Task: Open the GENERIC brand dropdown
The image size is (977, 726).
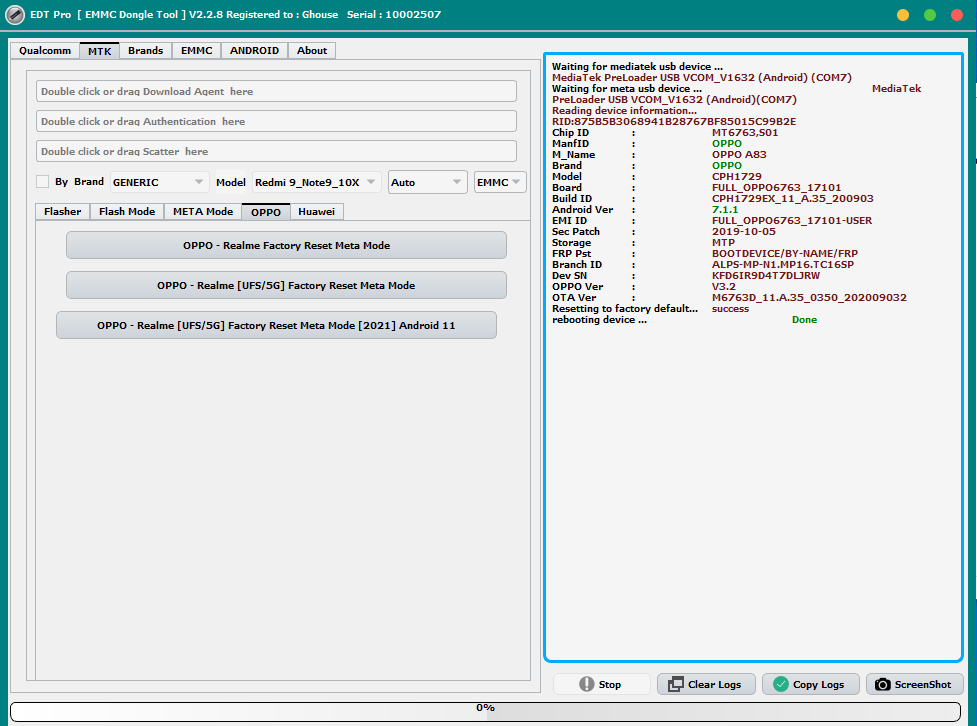Action: (x=159, y=182)
